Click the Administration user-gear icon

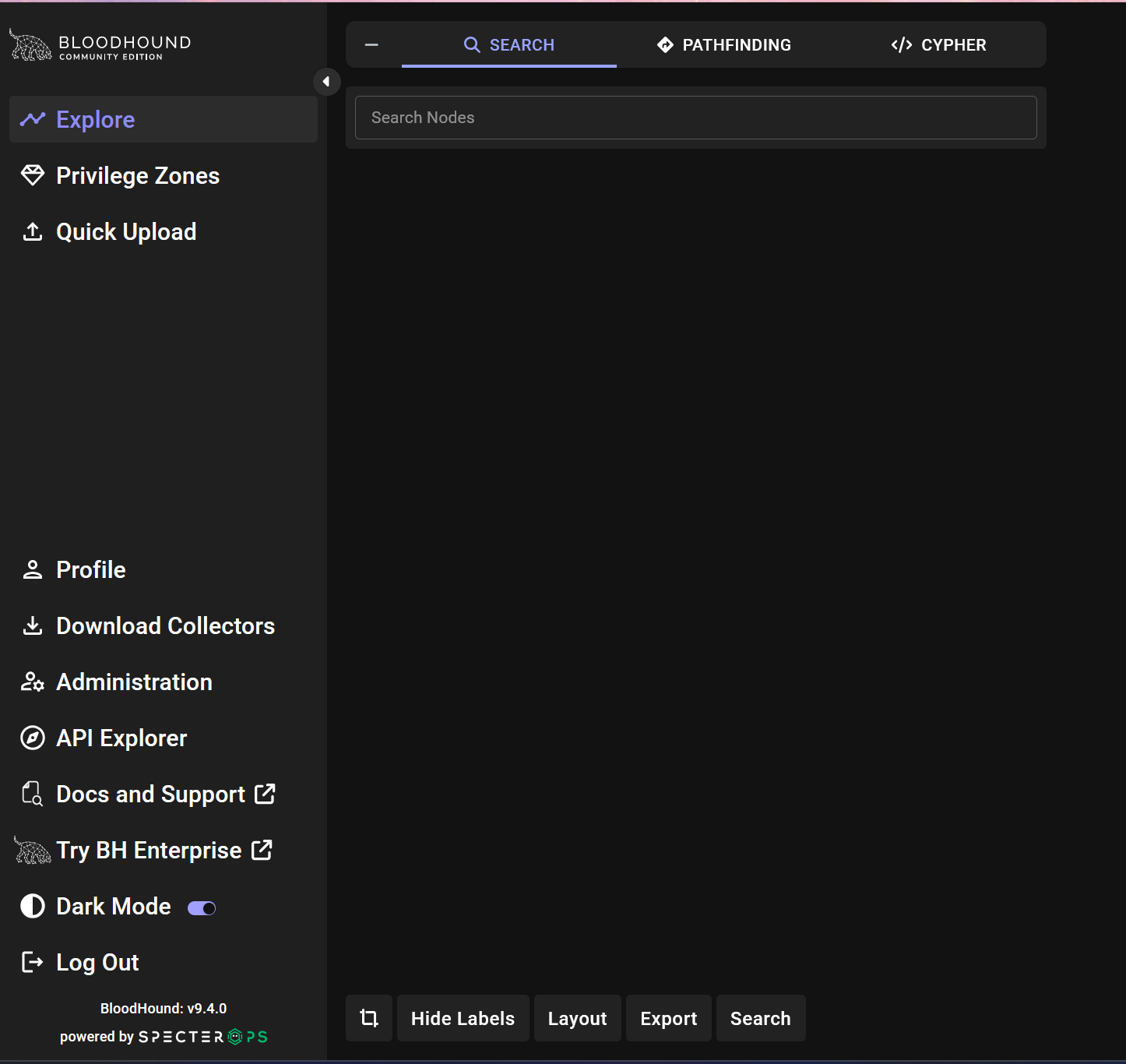33,682
